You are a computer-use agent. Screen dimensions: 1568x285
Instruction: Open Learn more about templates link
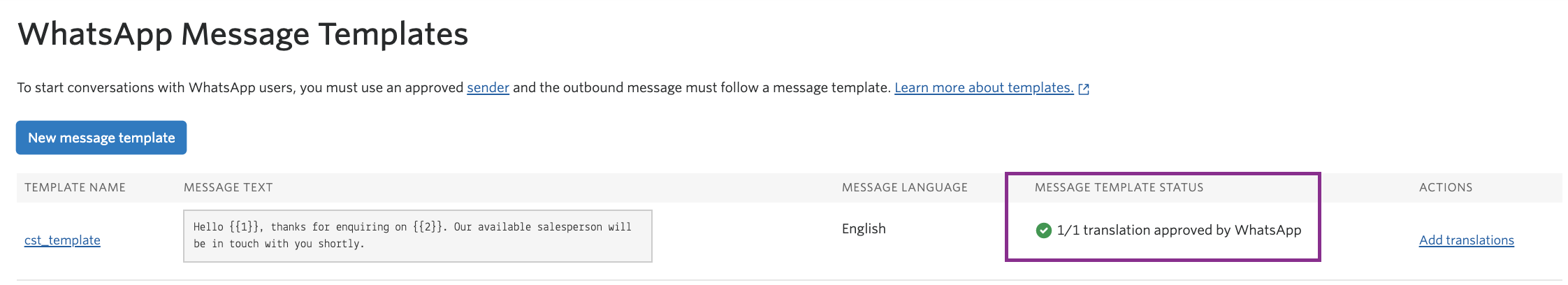983,88
